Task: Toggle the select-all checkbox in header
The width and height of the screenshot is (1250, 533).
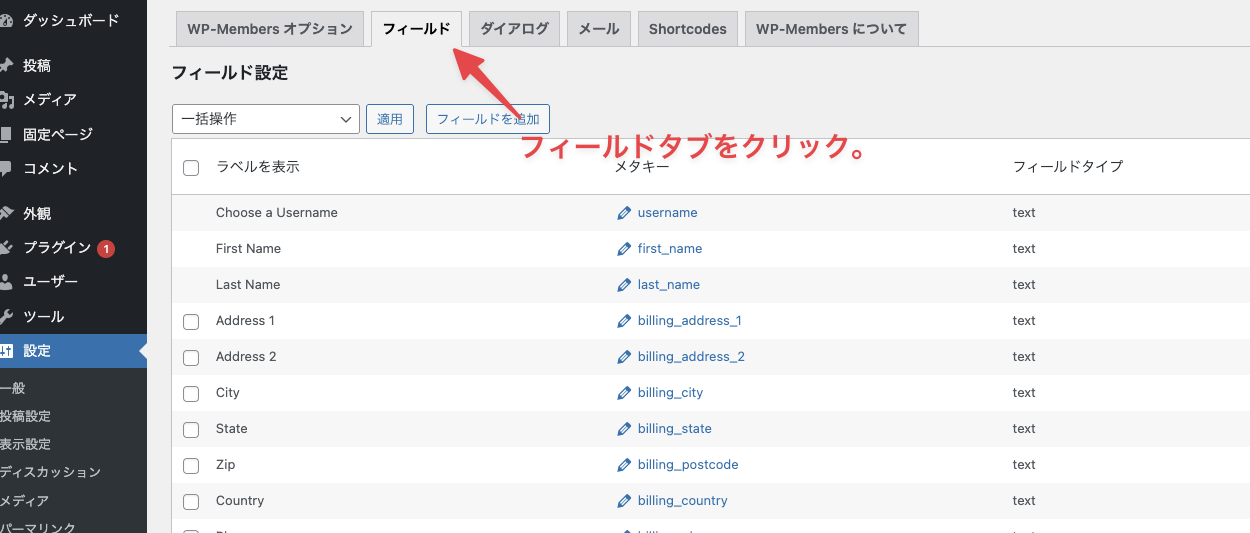Action: [191, 168]
